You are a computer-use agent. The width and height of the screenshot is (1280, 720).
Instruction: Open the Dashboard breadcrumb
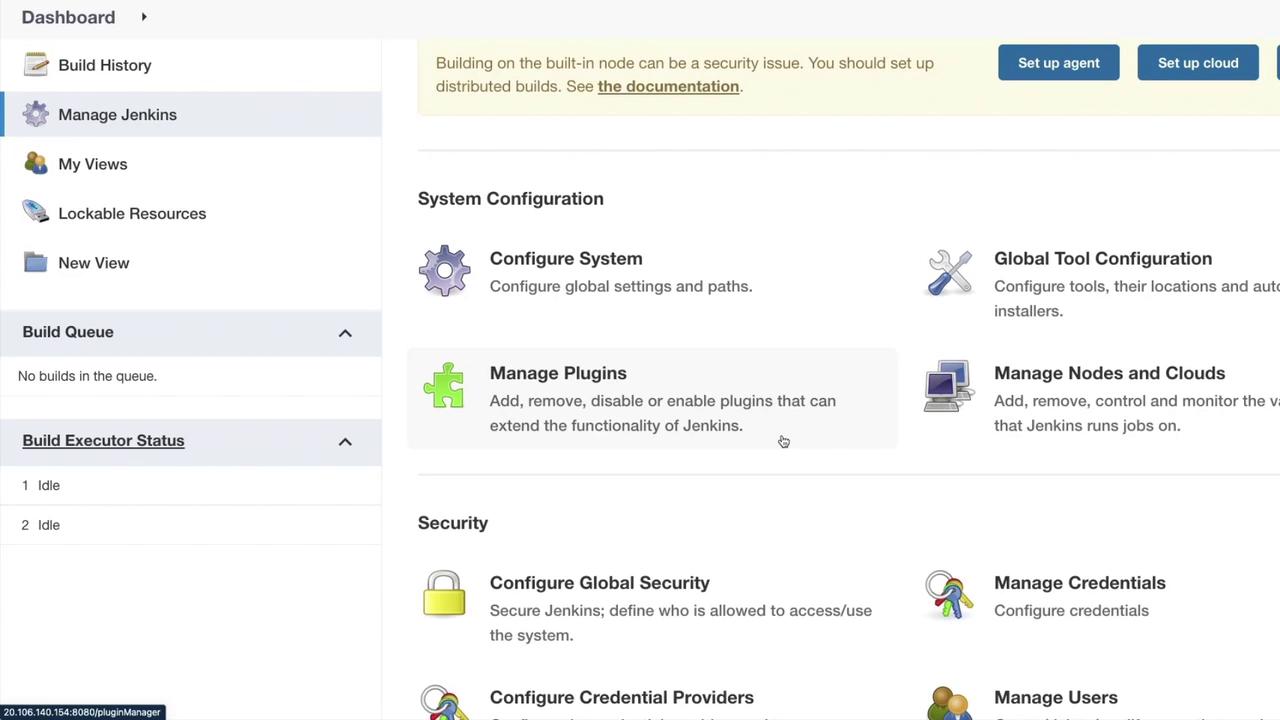click(68, 17)
